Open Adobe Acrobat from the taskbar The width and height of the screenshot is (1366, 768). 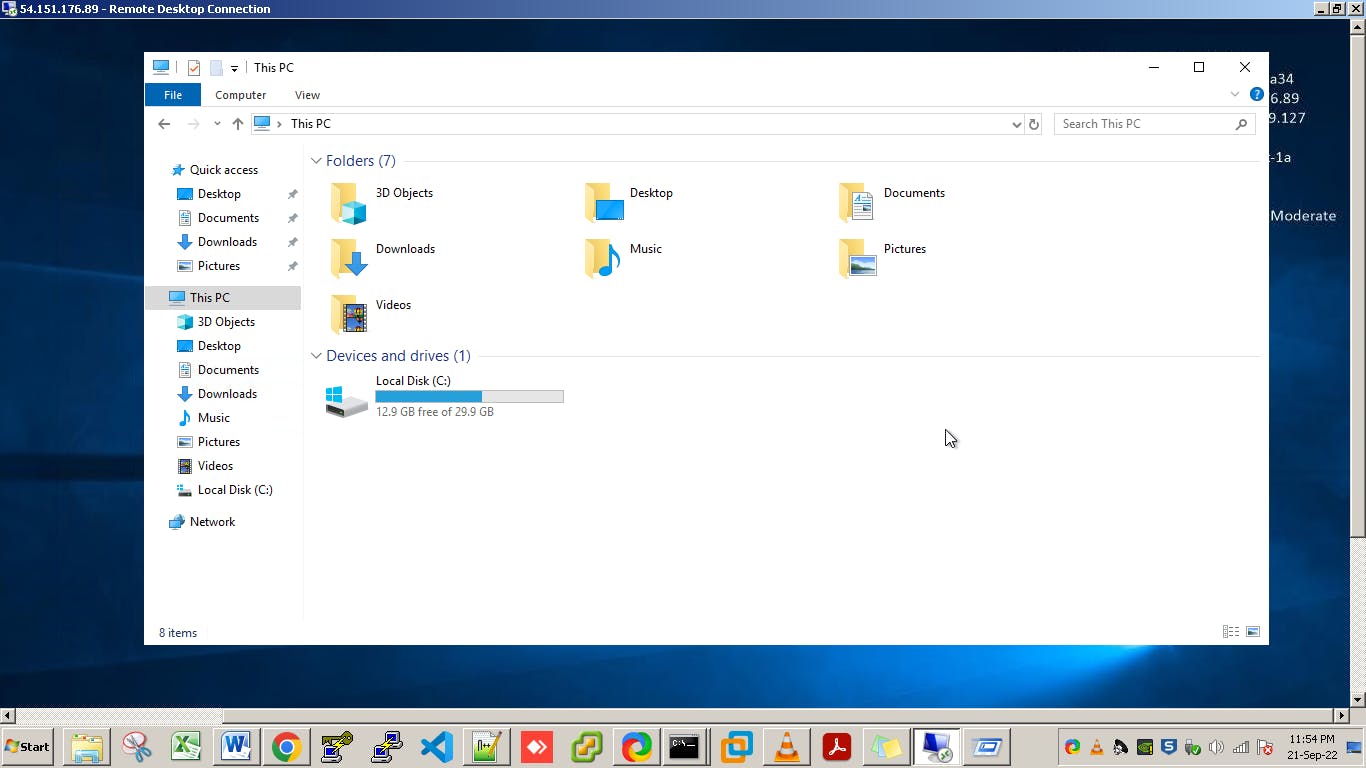[x=837, y=747]
